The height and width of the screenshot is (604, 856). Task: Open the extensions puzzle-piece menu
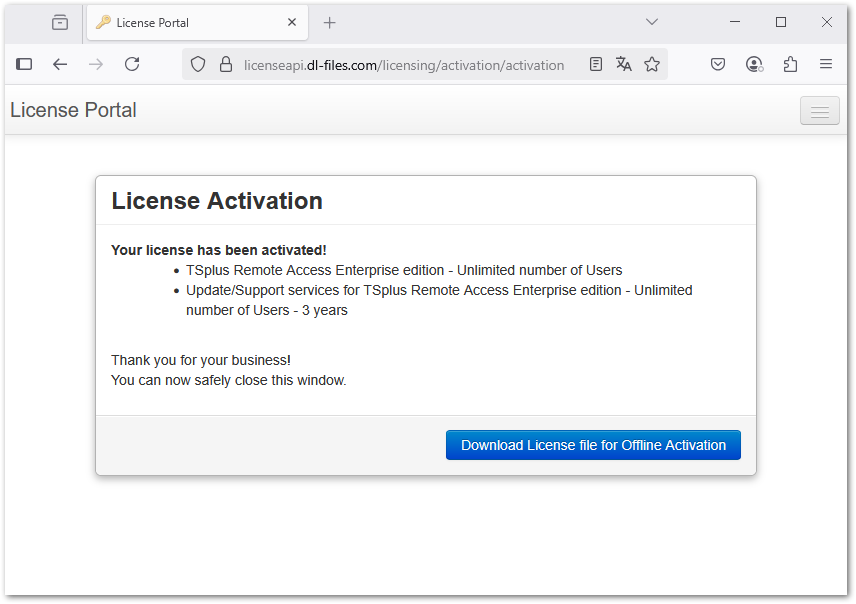point(790,64)
